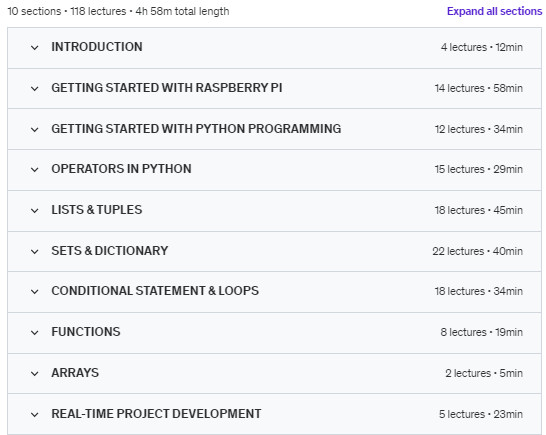The image size is (546, 435).
Task: Open the INTRODUCTION section title
Action: (x=97, y=47)
